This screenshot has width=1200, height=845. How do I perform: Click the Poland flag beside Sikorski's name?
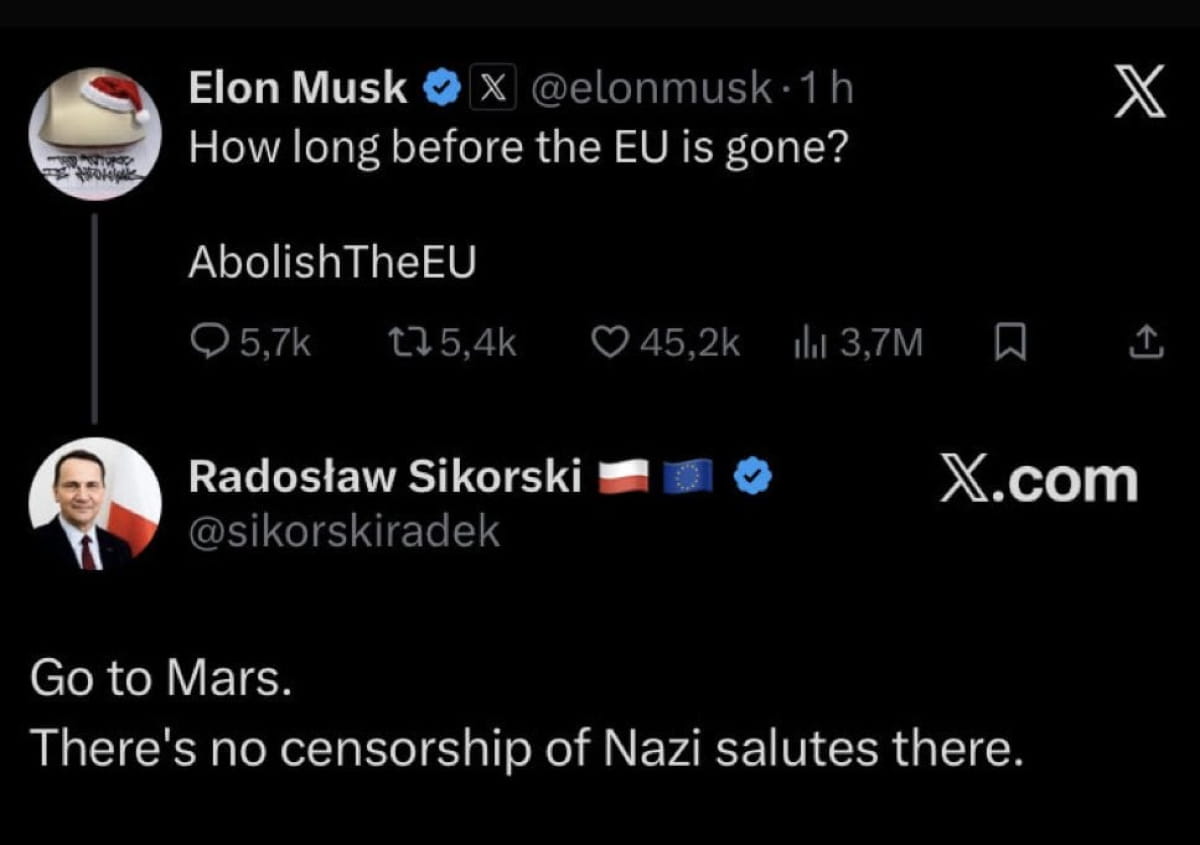pyautogui.click(x=625, y=479)
